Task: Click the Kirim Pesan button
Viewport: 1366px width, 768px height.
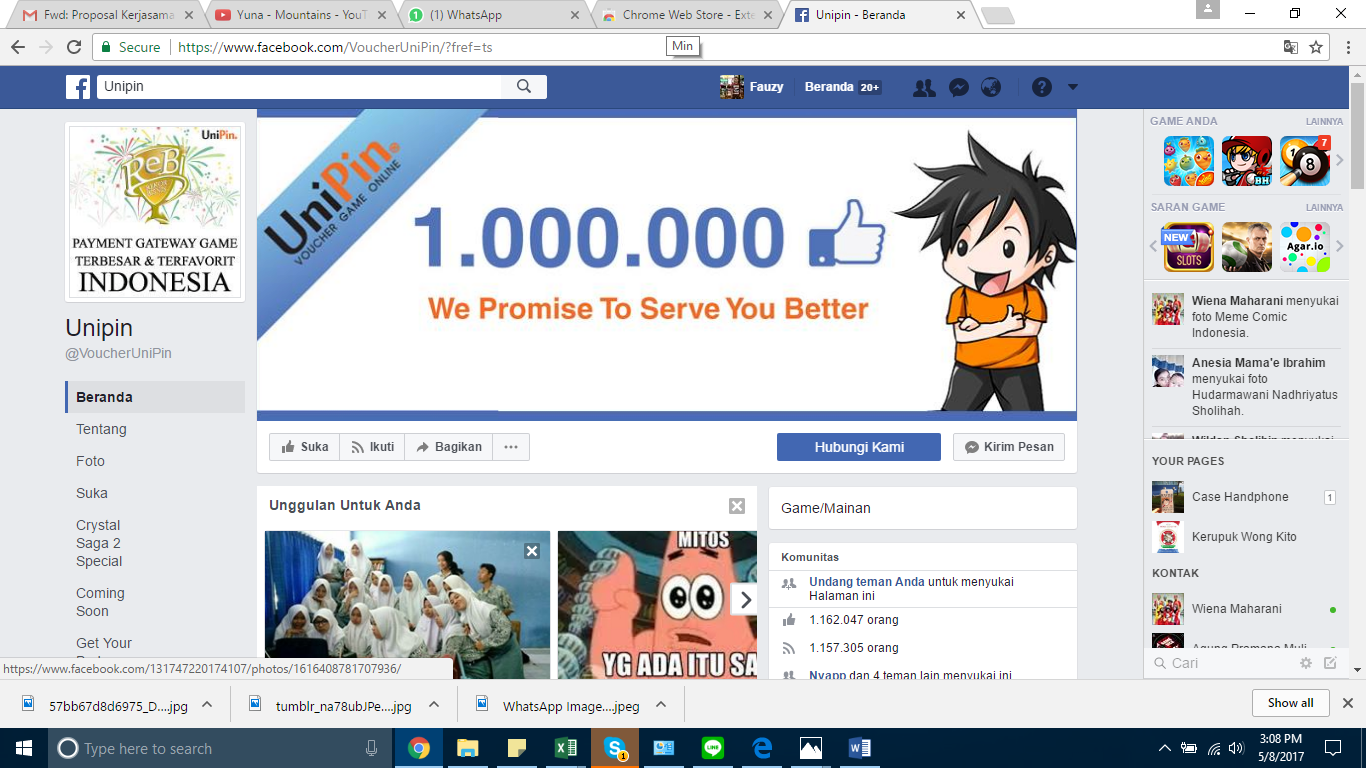Action: [1008, 447]
